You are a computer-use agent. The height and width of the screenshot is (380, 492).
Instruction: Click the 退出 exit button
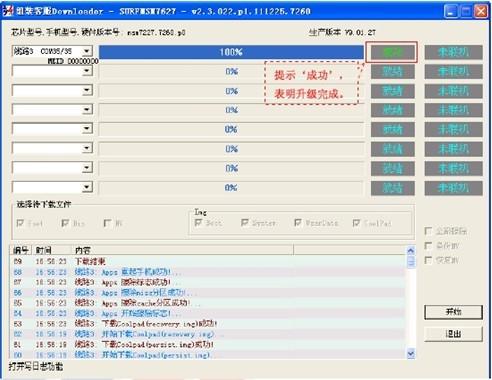tap(453, 333)
